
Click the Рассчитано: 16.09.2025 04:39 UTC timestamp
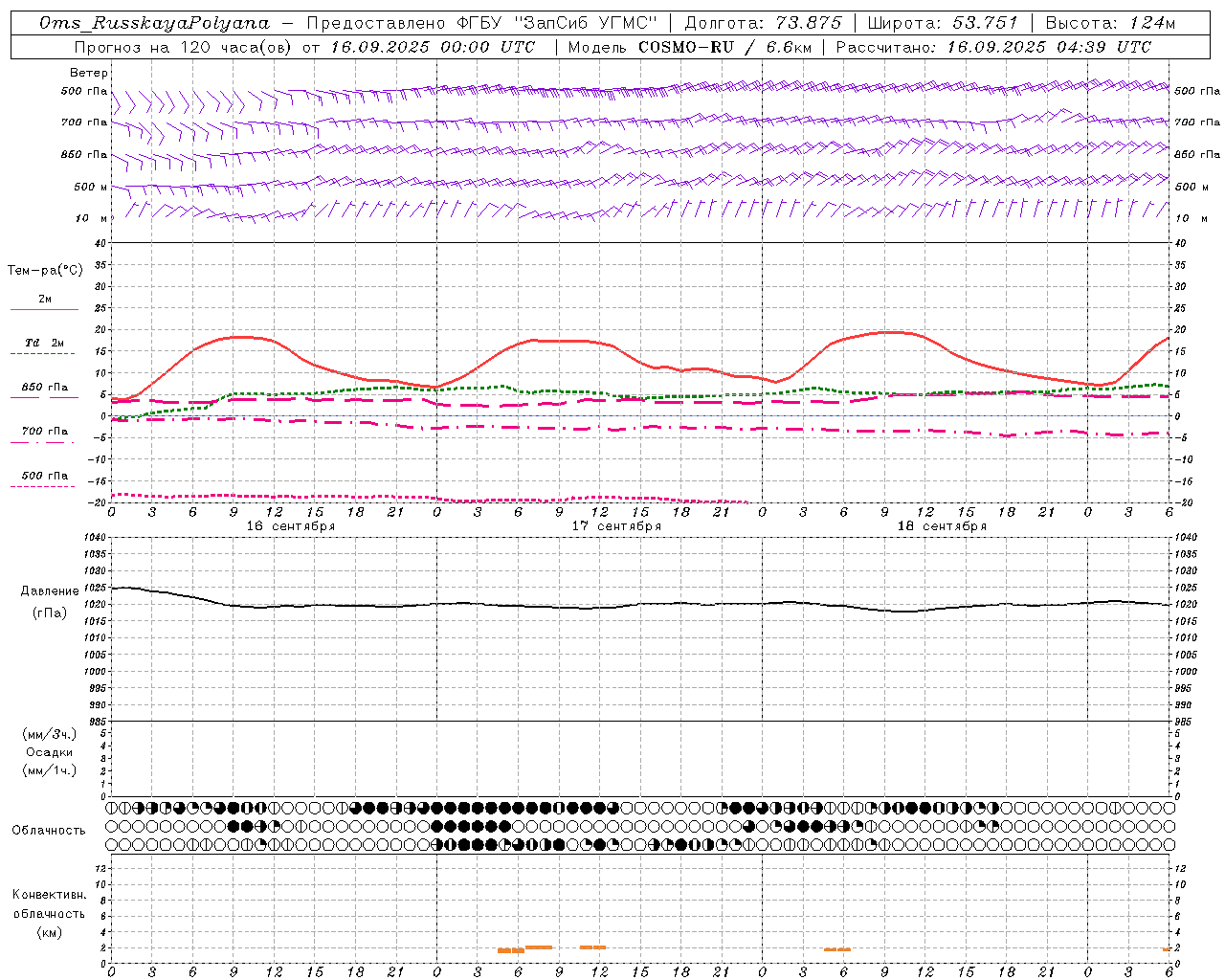(x=993, y=47)
